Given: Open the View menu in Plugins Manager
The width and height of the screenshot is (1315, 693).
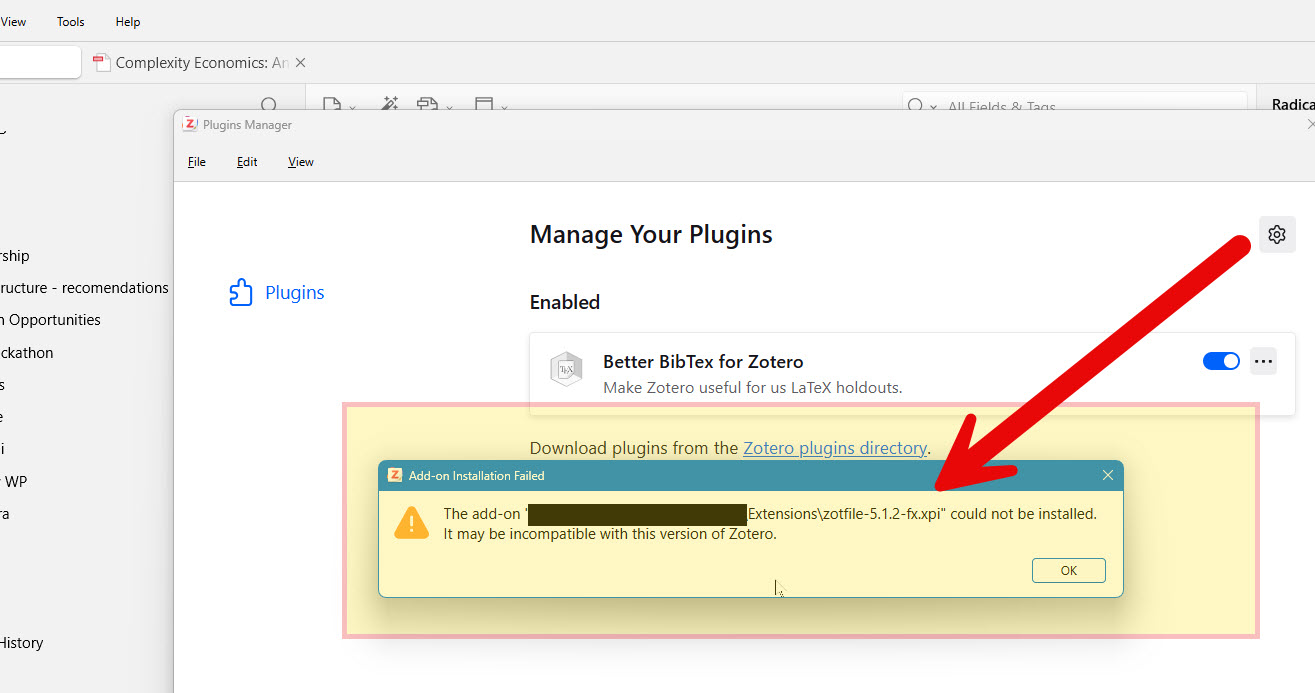Looking at the screenshot, I should [301, 162].
